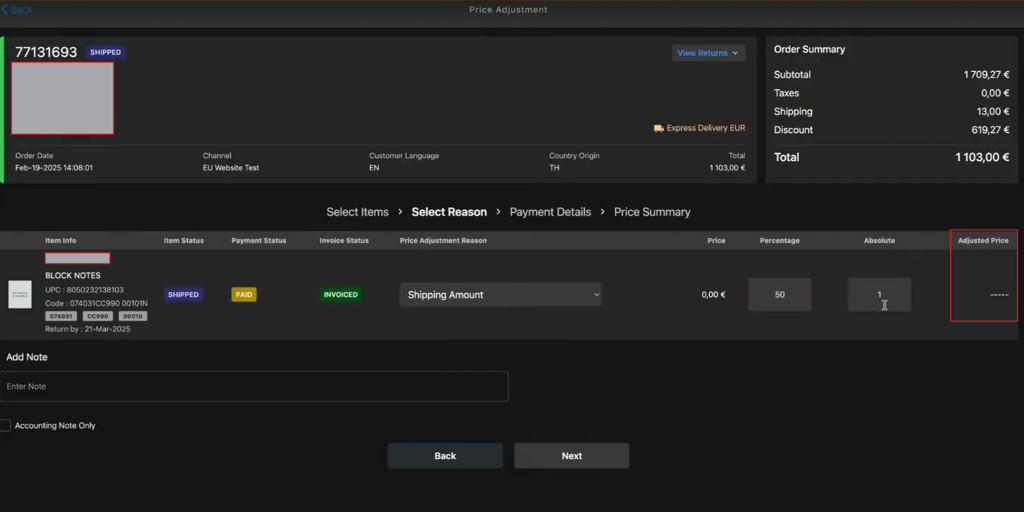Open the View Returns dropdown
Image resolution: width=1024 pixels, height=512 pixels.
[x=709, y=53]
